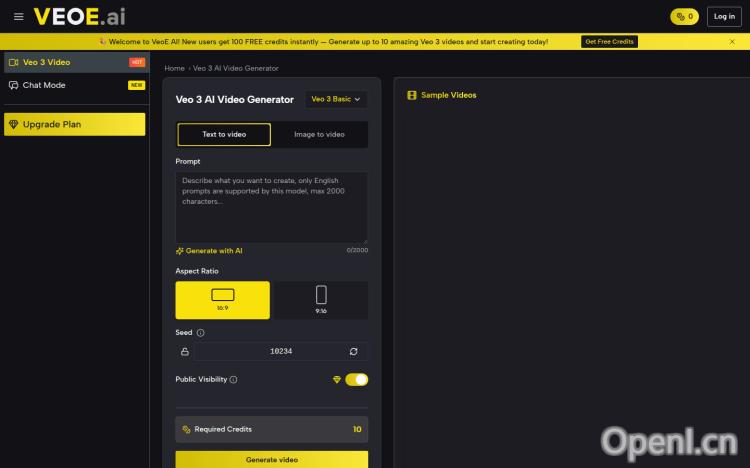The height and width of the screenshot is (468, 750).
Task: Click the Veo 3 AI Video Generator breadcrumb
Action: click(236, 68)
